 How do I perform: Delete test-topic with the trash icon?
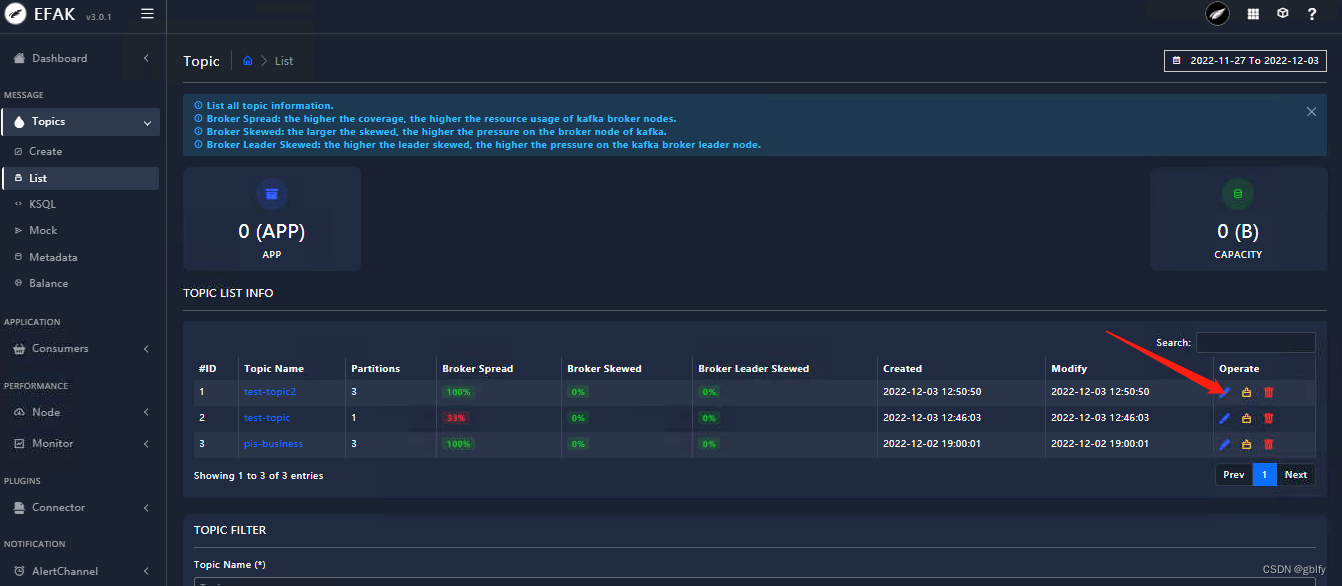point(1268,418)
